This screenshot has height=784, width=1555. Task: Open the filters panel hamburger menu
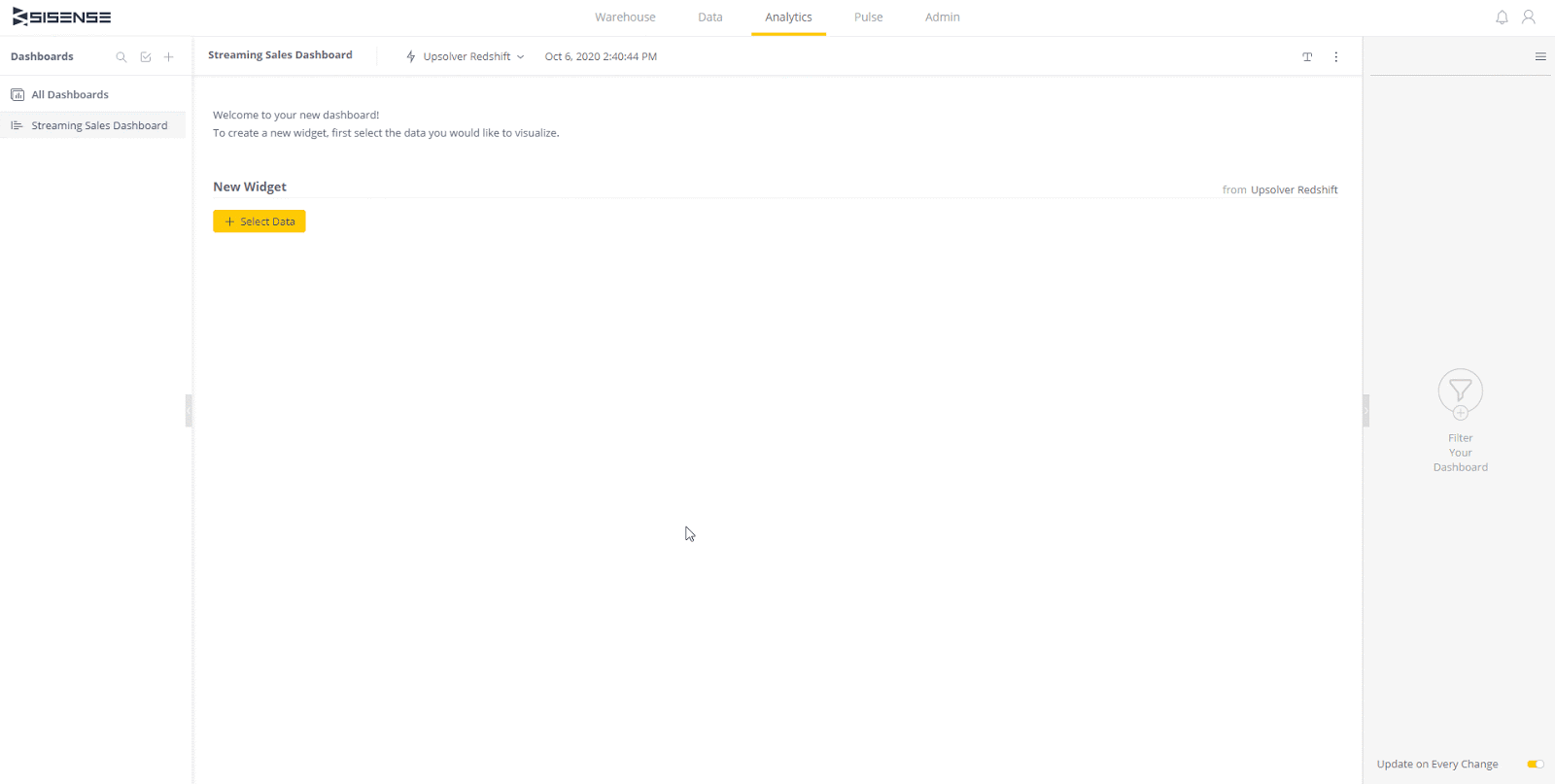click(1540, 56)
